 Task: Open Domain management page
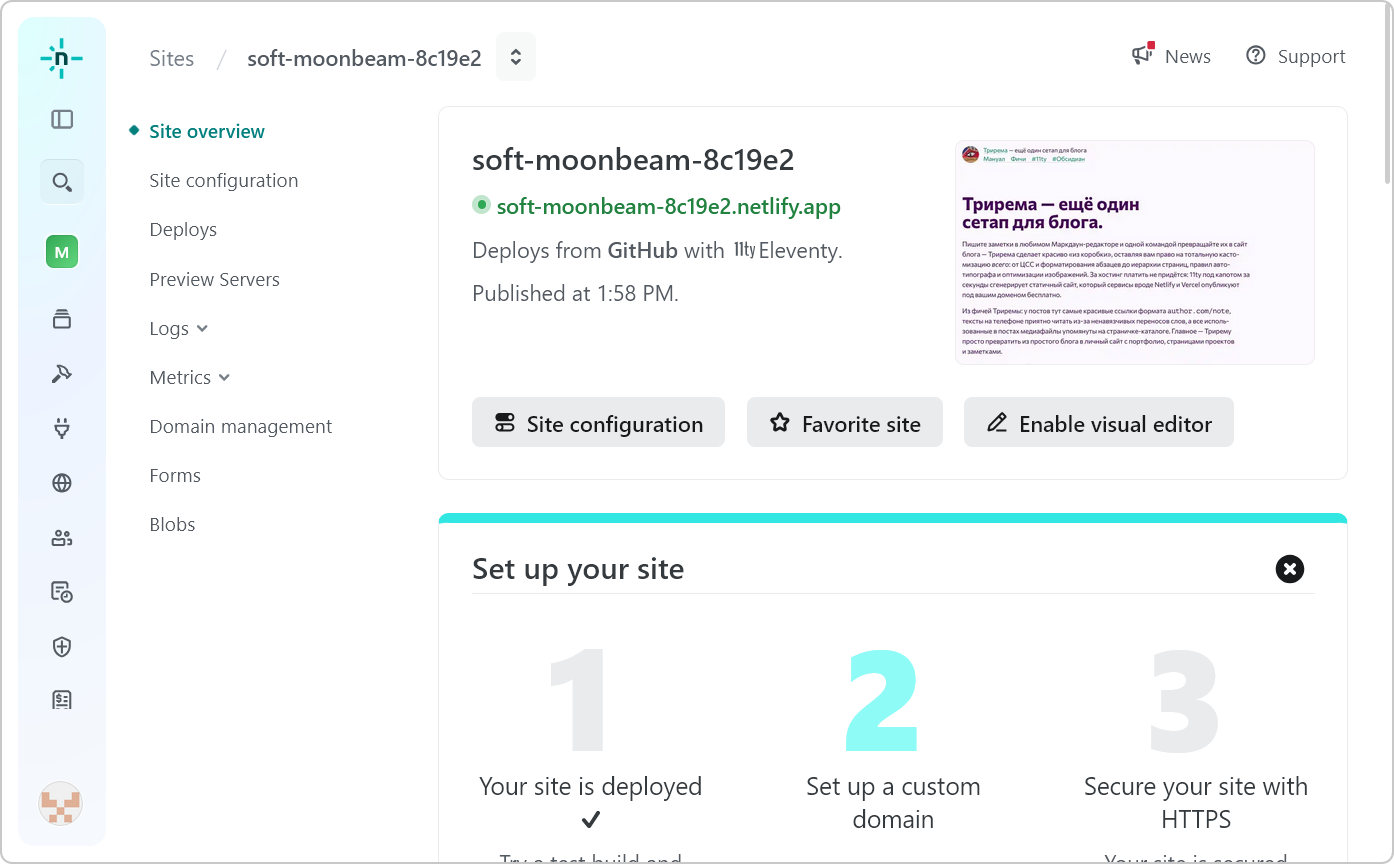[241, 427]
